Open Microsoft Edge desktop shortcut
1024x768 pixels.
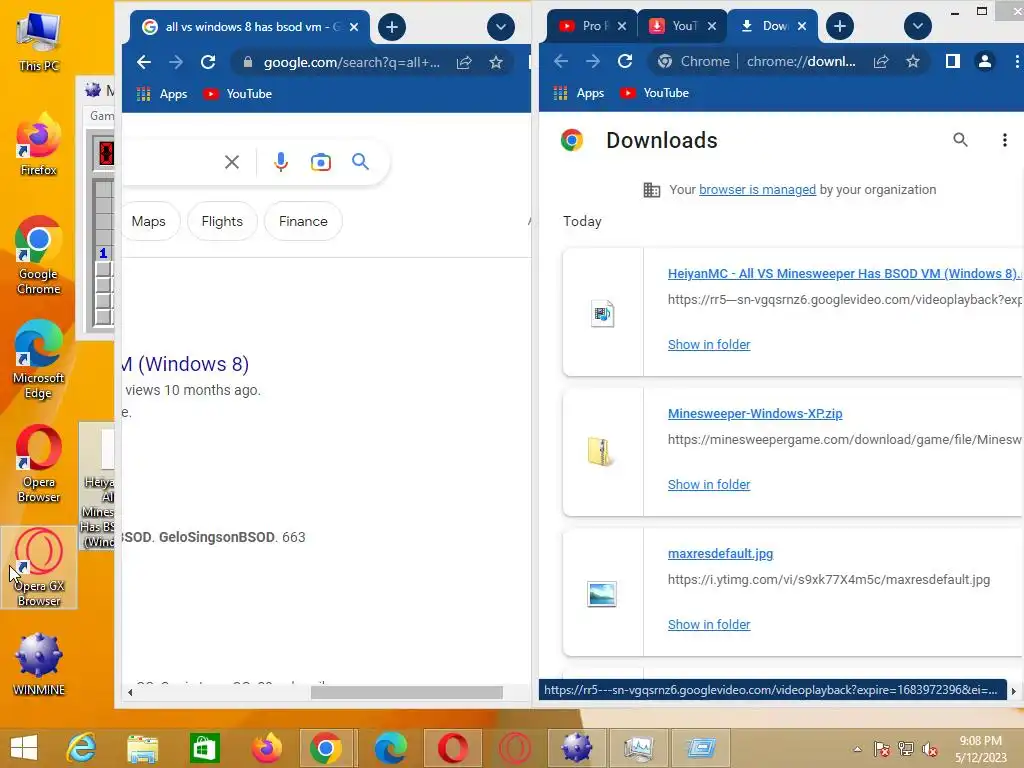click(39, 359)
